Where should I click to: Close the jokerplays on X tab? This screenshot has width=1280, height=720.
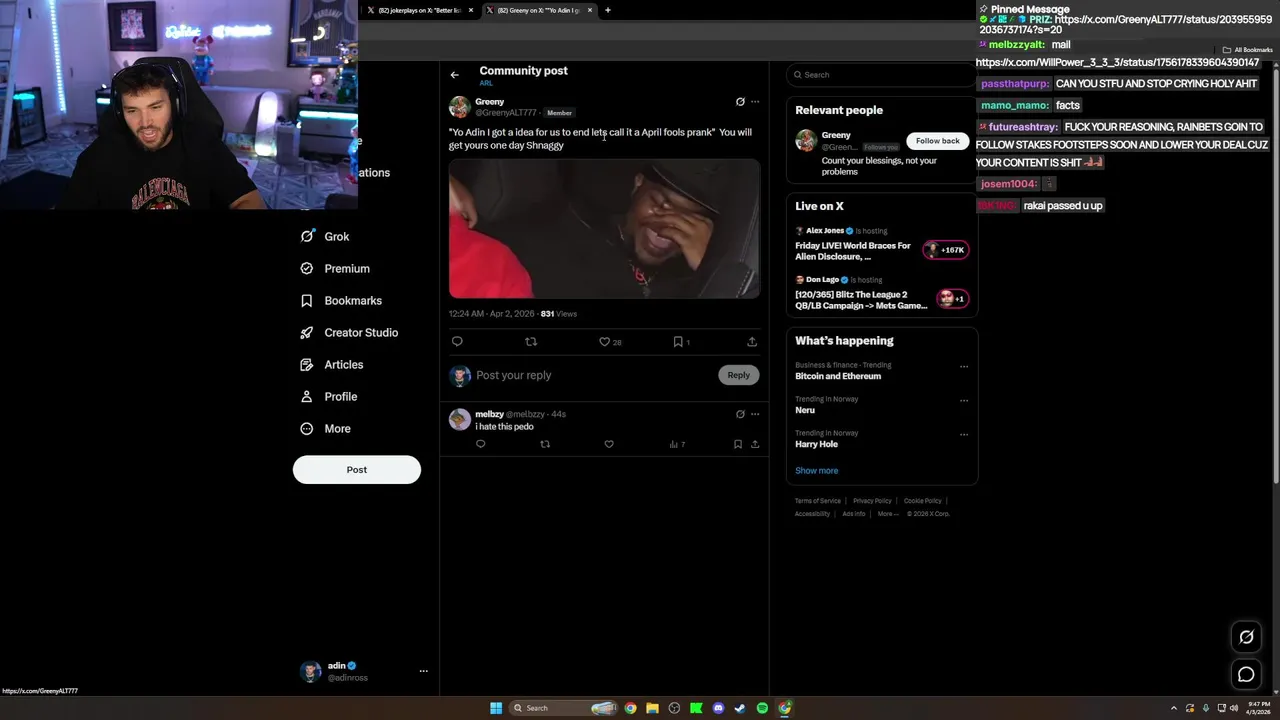click(x=471, y=10)
